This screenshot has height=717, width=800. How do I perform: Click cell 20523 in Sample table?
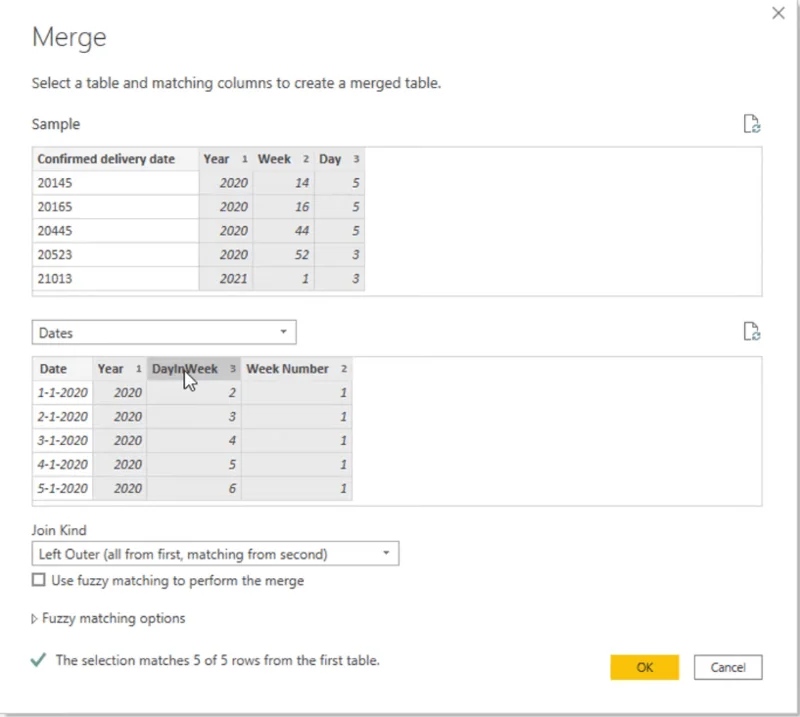[116, 254]
